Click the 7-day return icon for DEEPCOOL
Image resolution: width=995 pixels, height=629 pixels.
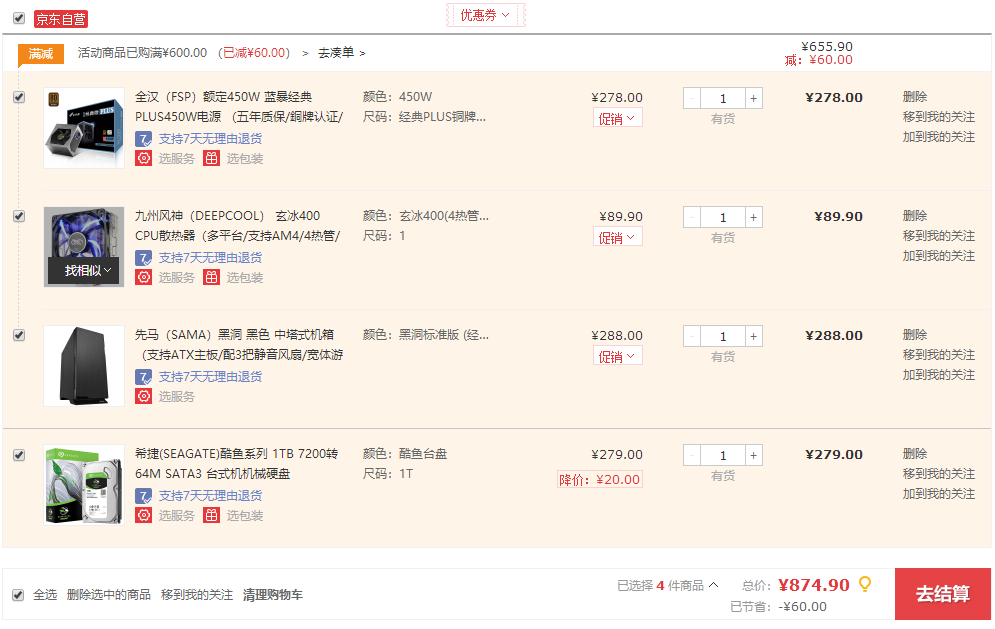click(x=143, y=258)
